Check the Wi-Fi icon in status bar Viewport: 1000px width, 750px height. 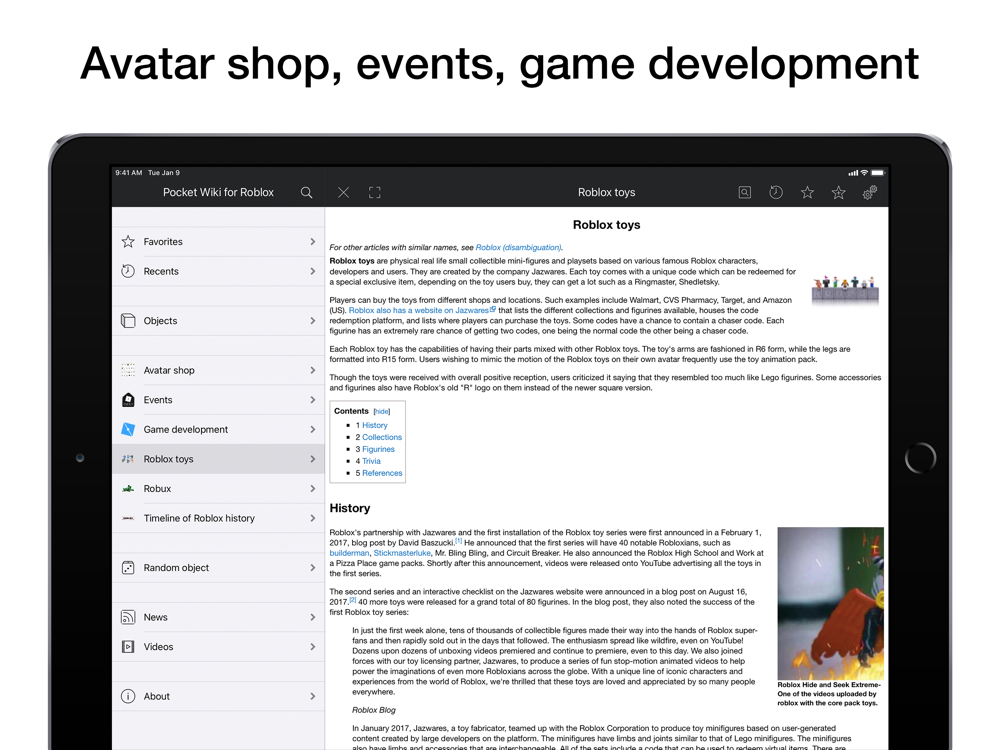point(864,173)
